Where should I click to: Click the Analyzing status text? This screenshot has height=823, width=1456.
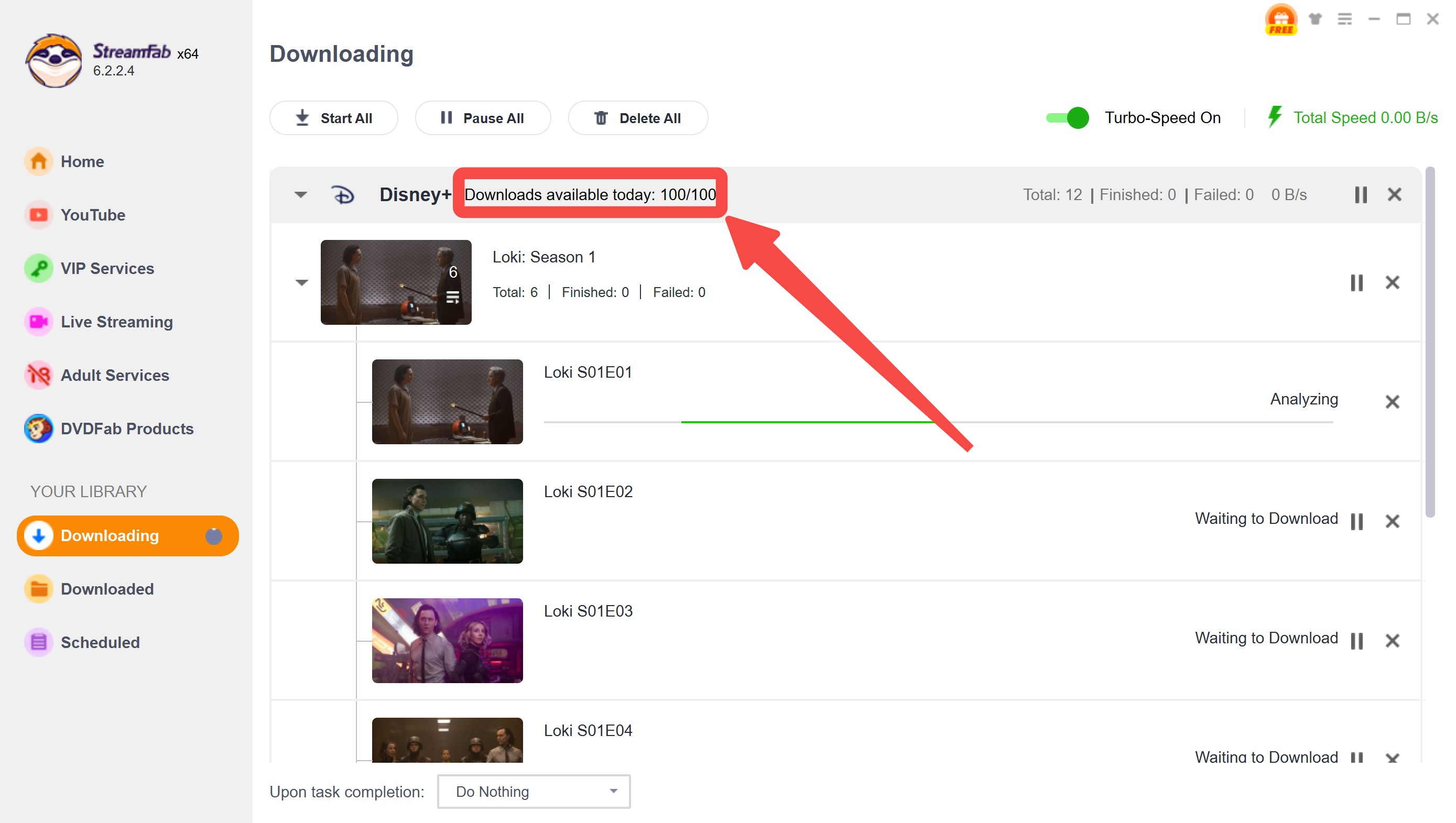(x=1304, y=399)
